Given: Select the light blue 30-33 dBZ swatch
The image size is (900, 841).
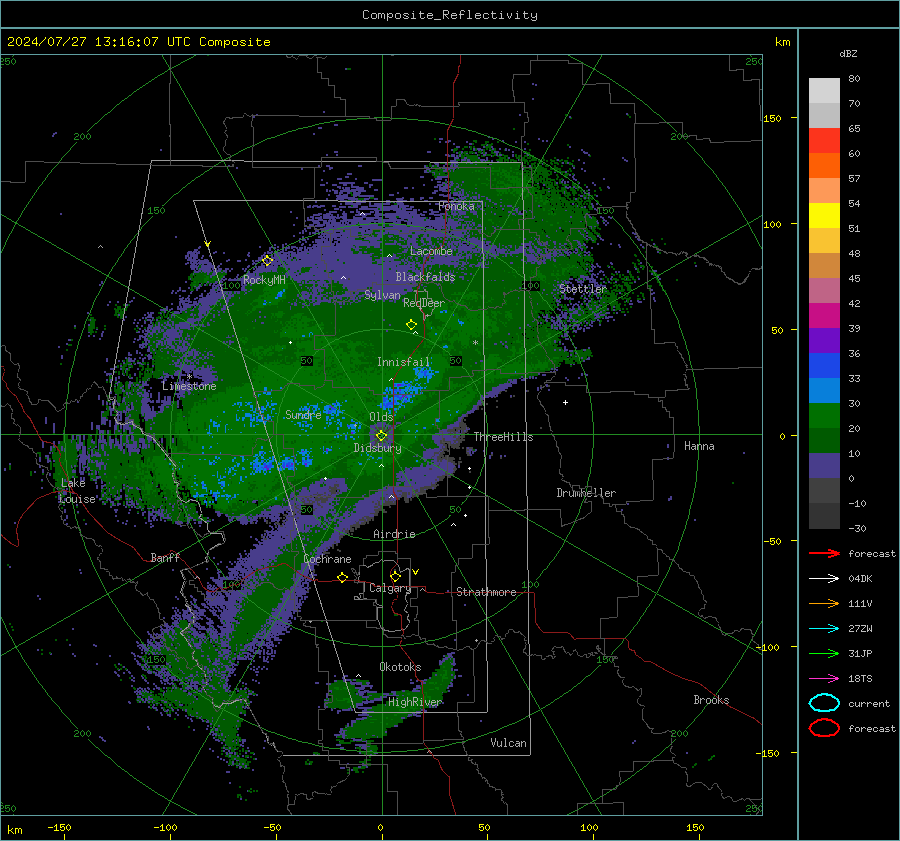Looking at the screenshot, I should coord(824,391).
